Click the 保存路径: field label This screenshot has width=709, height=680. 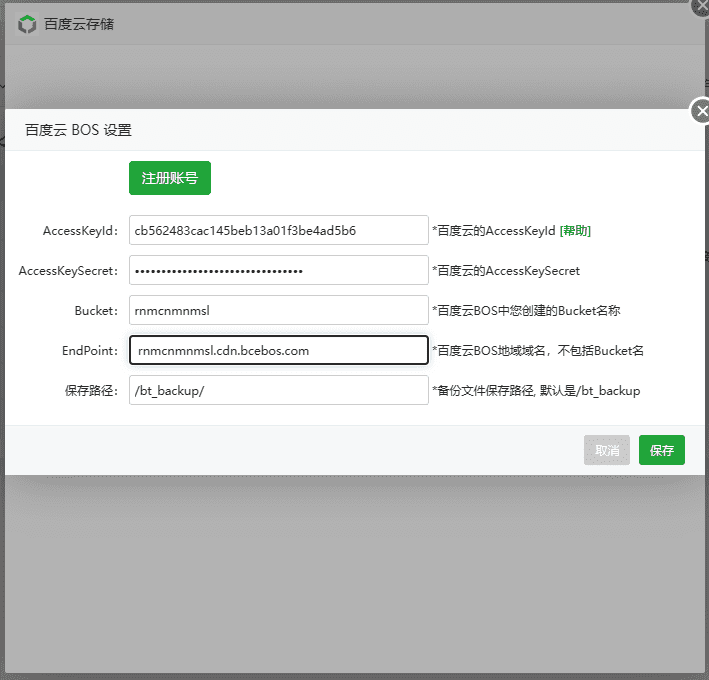(92, 391)
